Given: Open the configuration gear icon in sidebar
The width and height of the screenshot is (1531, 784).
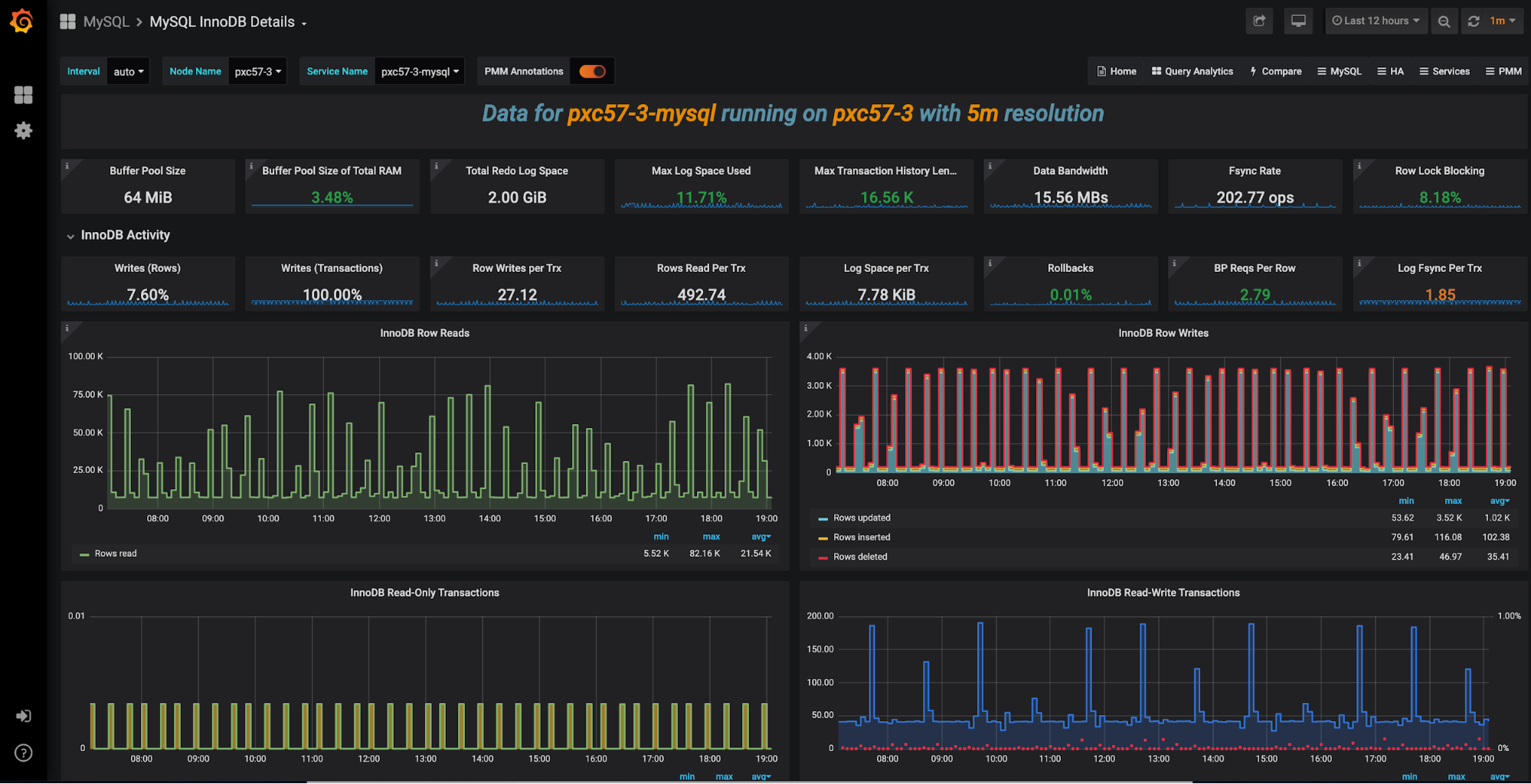Looking at the screenshot, I should (x=24, y=131).
